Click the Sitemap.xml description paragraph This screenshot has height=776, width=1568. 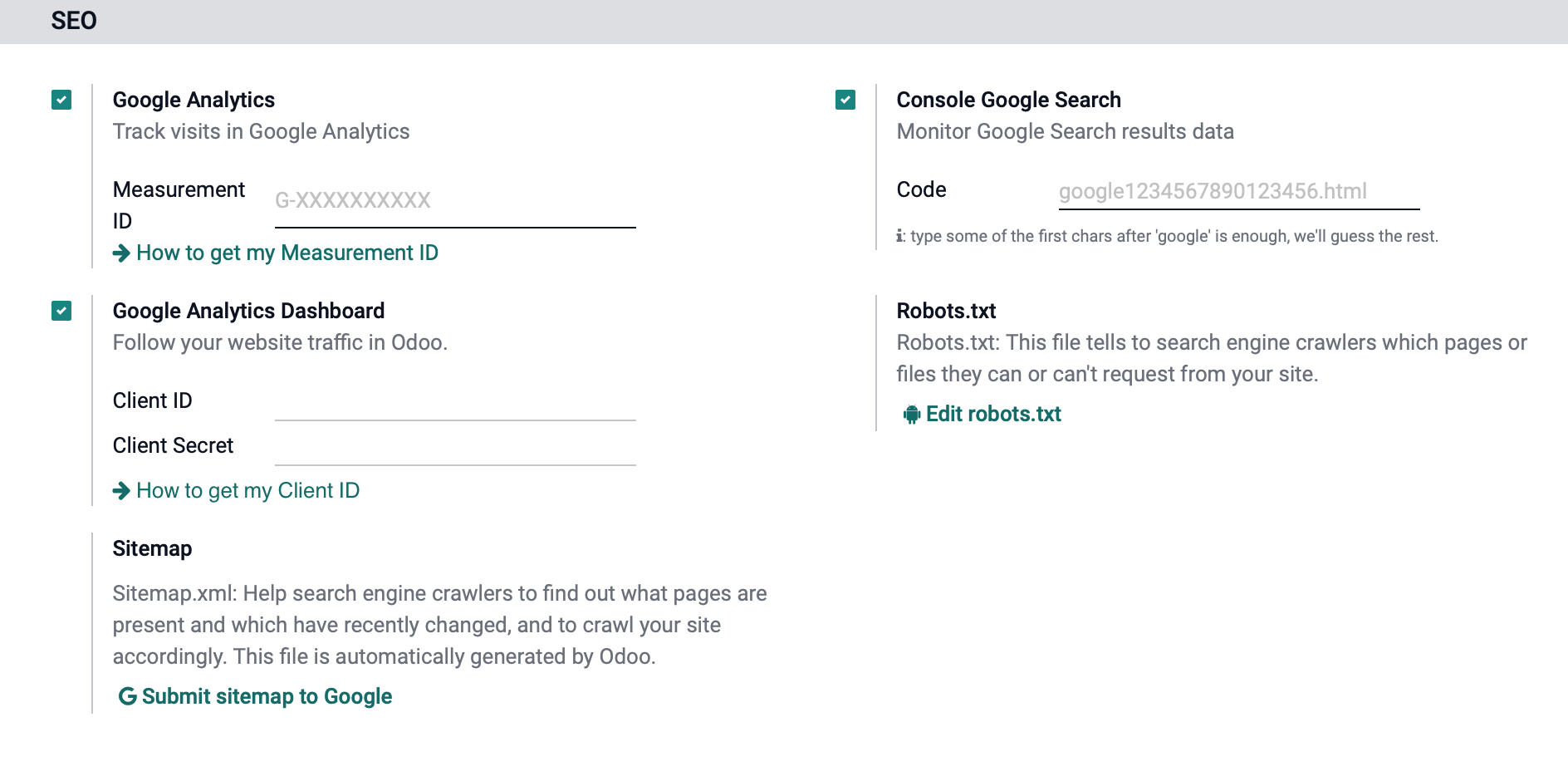[439, 625]
